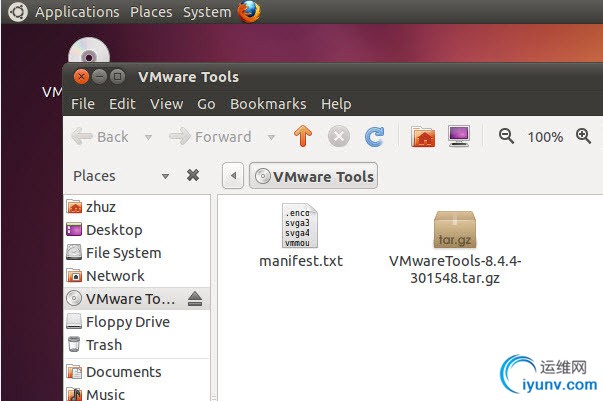The height and width of the screenshot is (401, 603).
Task: Open the Places sidebar type dropdown
Action: click(x=165, y=176)
